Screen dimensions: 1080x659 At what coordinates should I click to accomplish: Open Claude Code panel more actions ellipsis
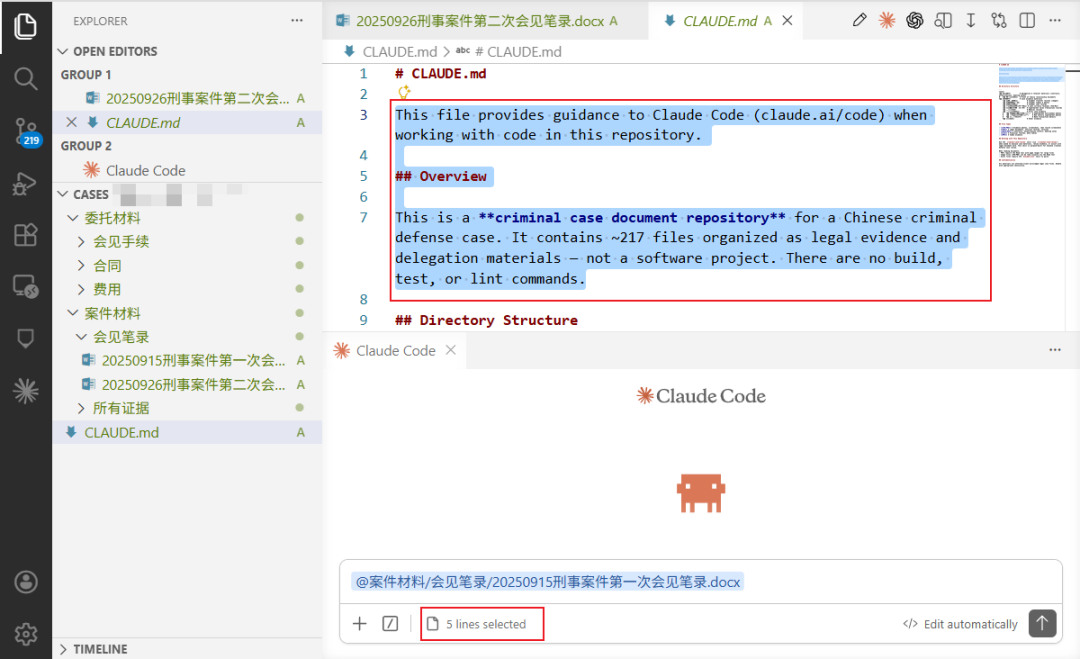click(x=1055, y=350)
